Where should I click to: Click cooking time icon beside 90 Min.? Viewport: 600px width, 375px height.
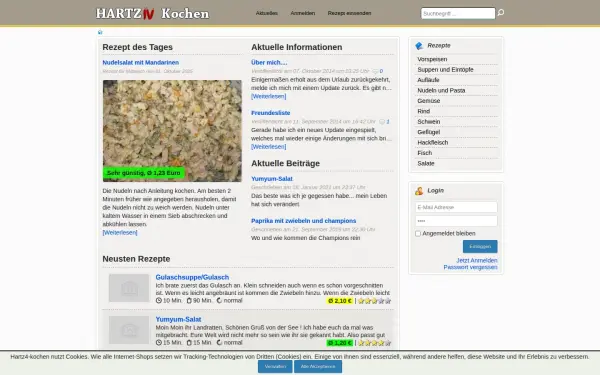(x=189, y=301)
